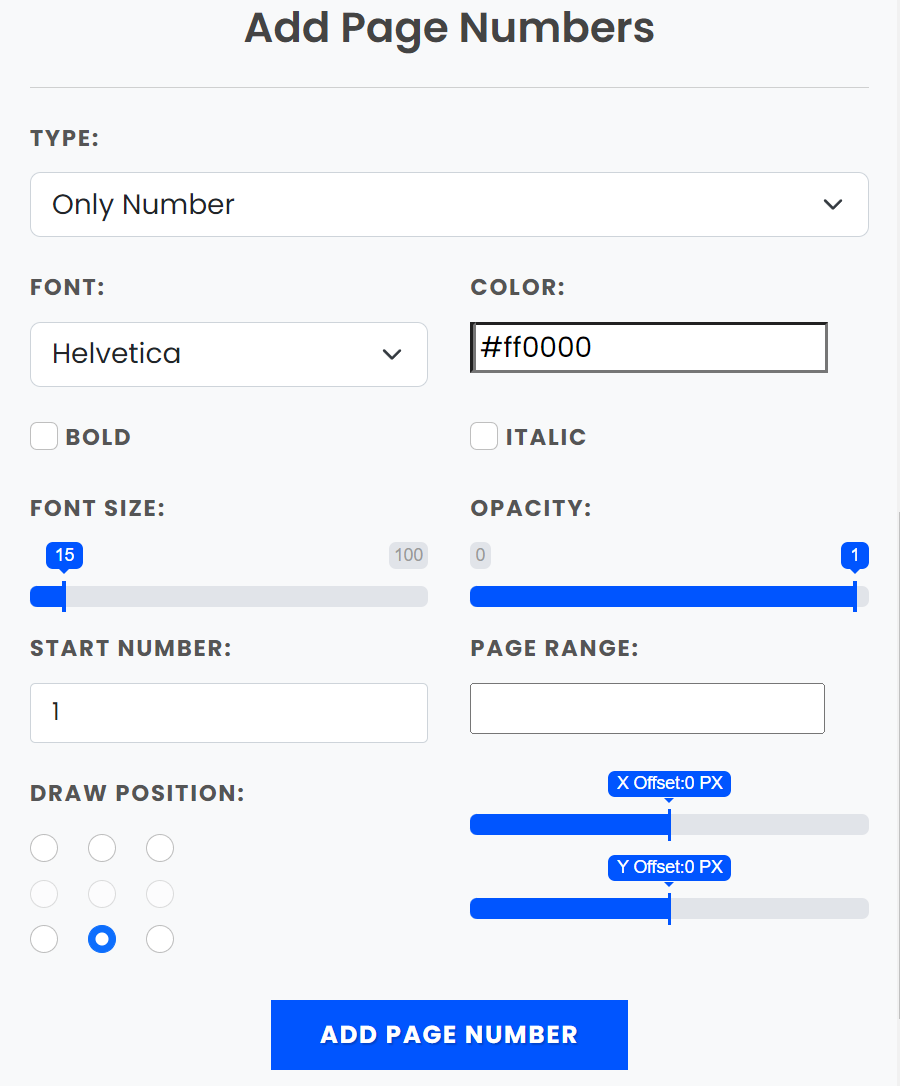The height and width of the screenshot is (1086, 900).
Task: Click into the Page Range input field
Action: click(647, 709)
